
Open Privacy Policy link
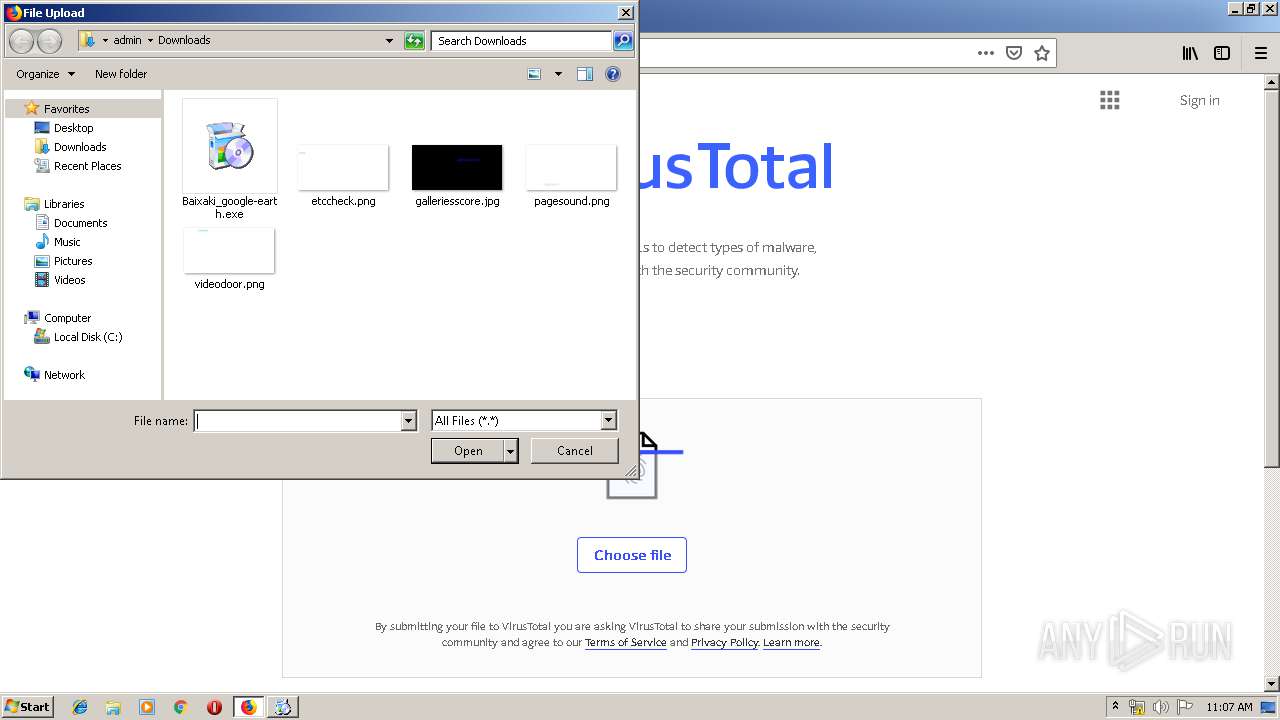pos(725,643)
